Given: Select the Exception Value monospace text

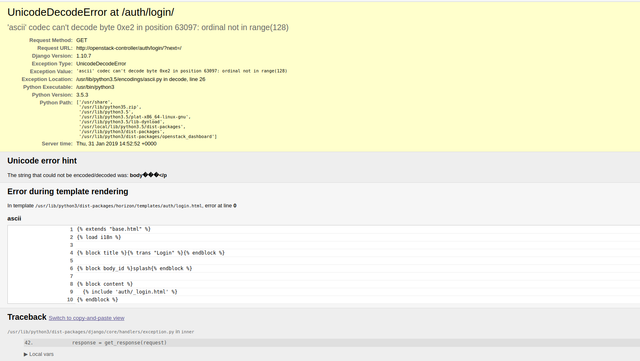Looking at the screenshot, I should coord(182,71).
